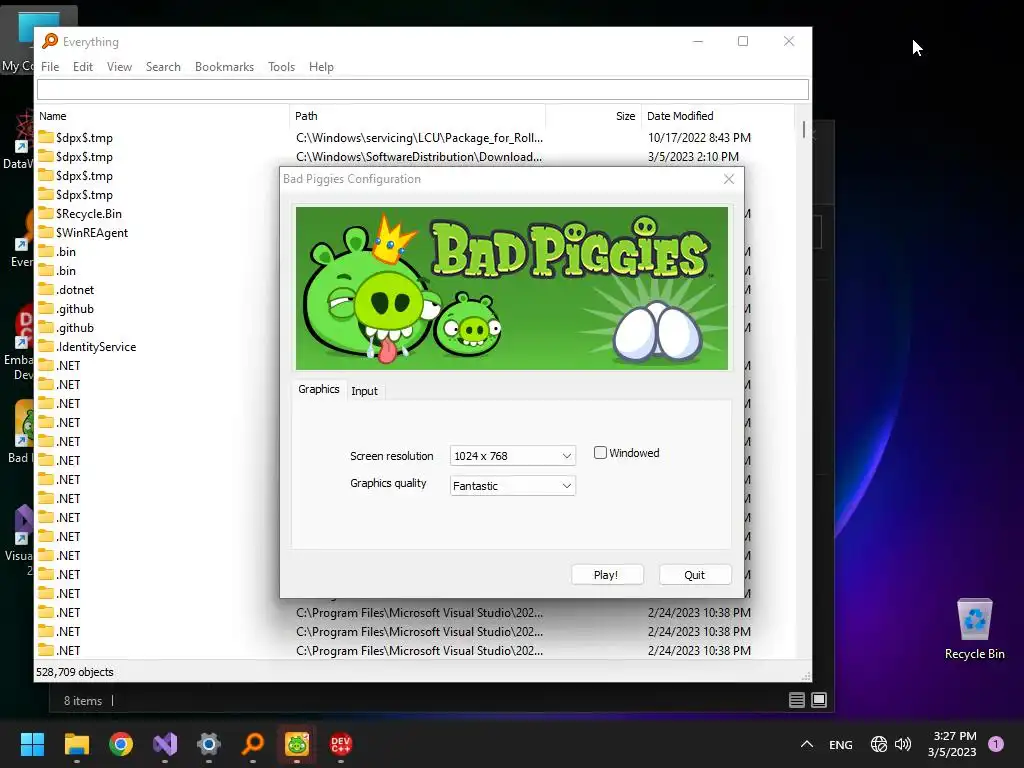Click the C:\Windows\SoftwareDistribution path cell
This screenshot has width=1024, height=768.
pyautogui.click(x=419, y=157)
